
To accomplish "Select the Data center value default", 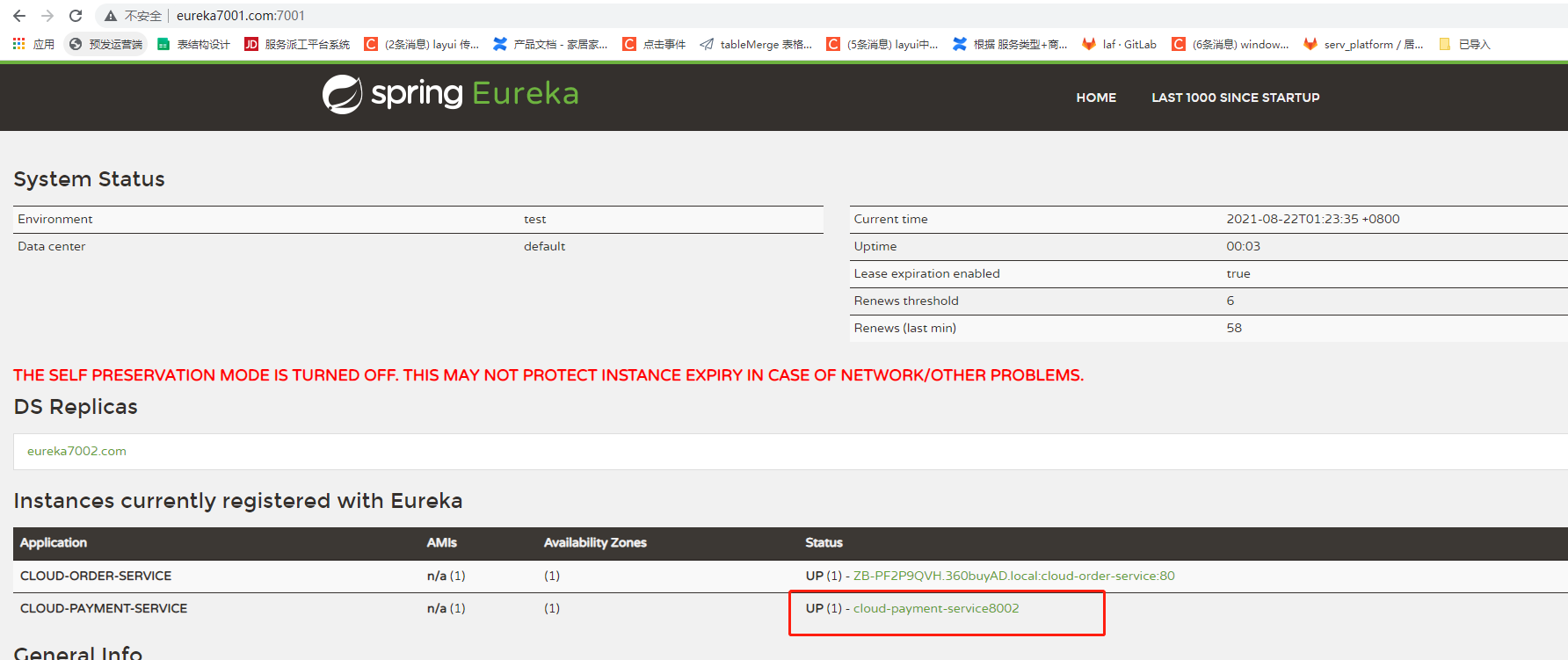I will [x=545, y=246].
